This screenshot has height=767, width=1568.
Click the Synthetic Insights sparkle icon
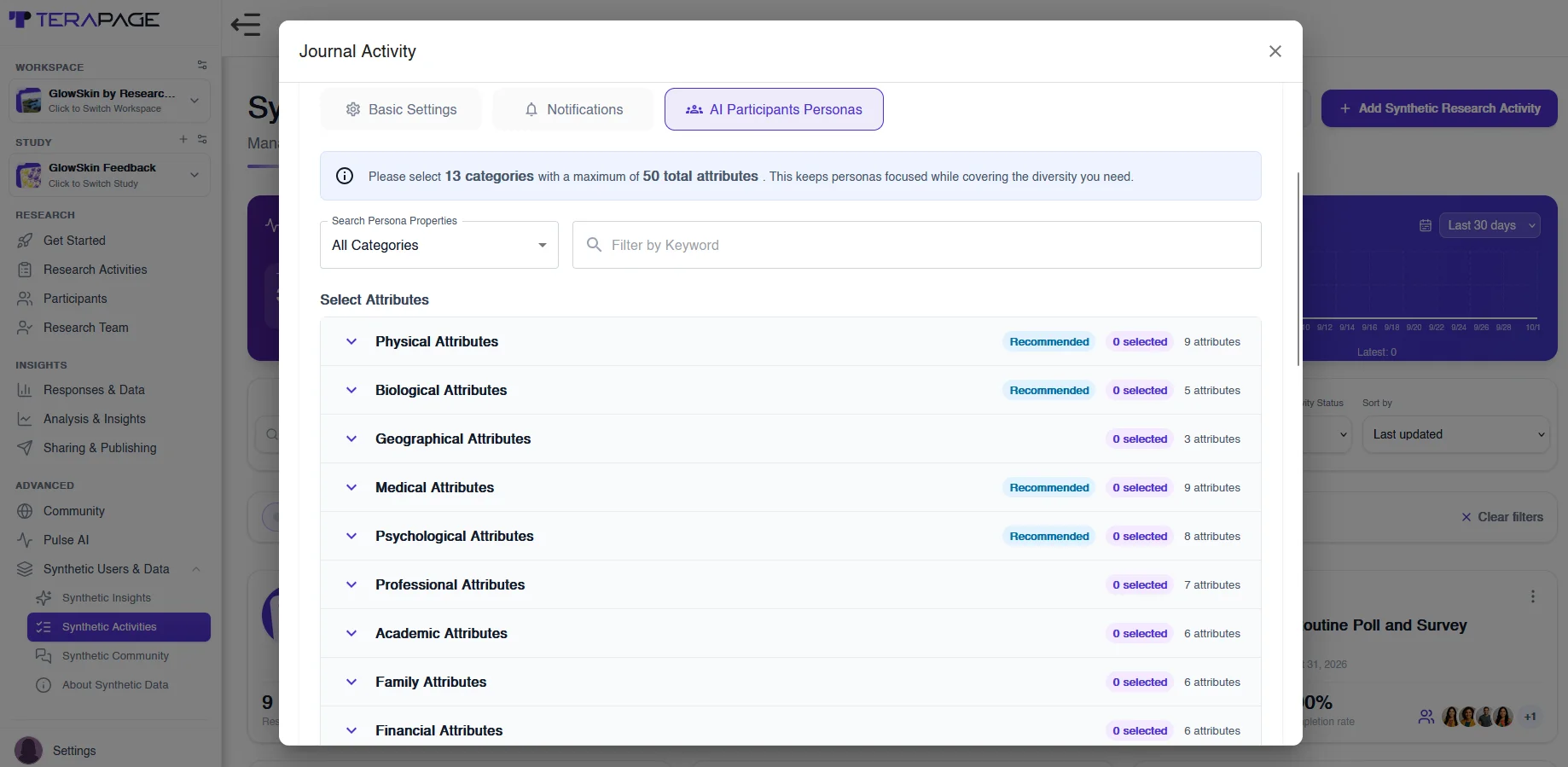point(44,598)
